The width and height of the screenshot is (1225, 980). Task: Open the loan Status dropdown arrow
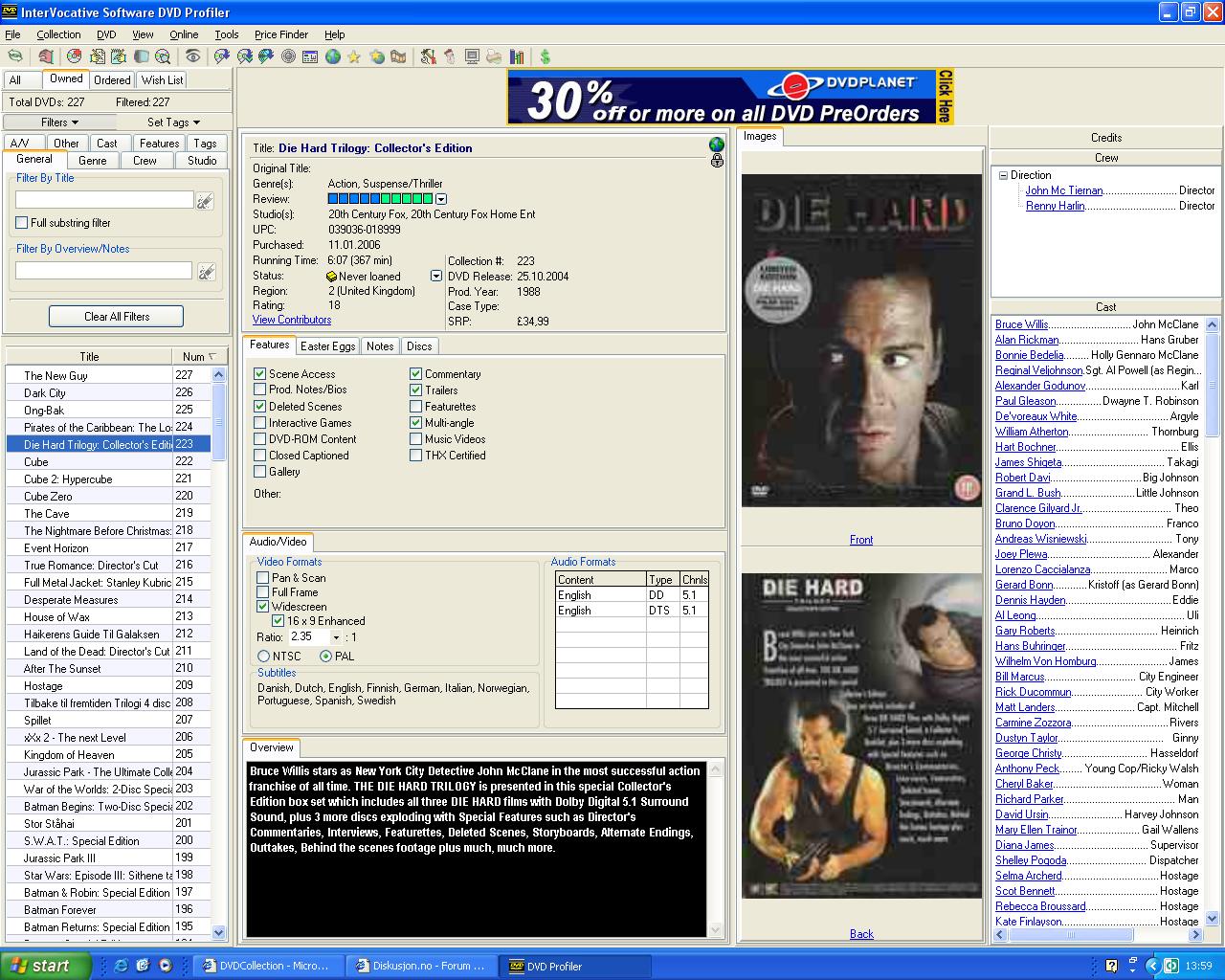[x=436, y=276]
